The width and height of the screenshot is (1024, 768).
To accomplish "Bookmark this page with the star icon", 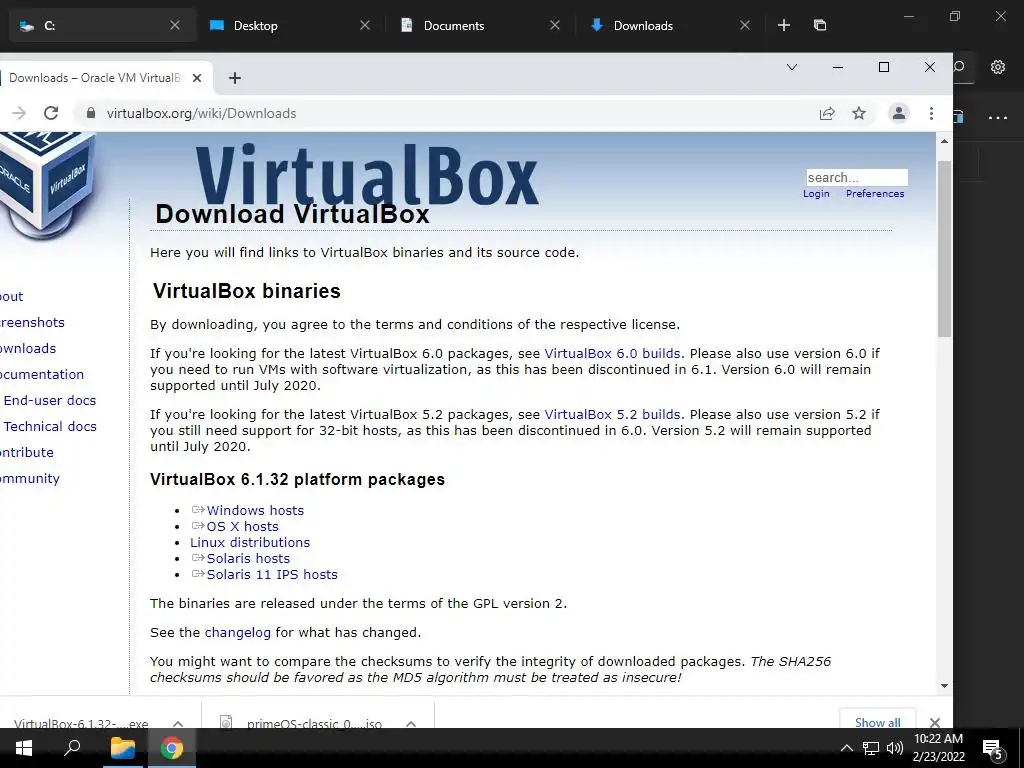I will point(859,113).
